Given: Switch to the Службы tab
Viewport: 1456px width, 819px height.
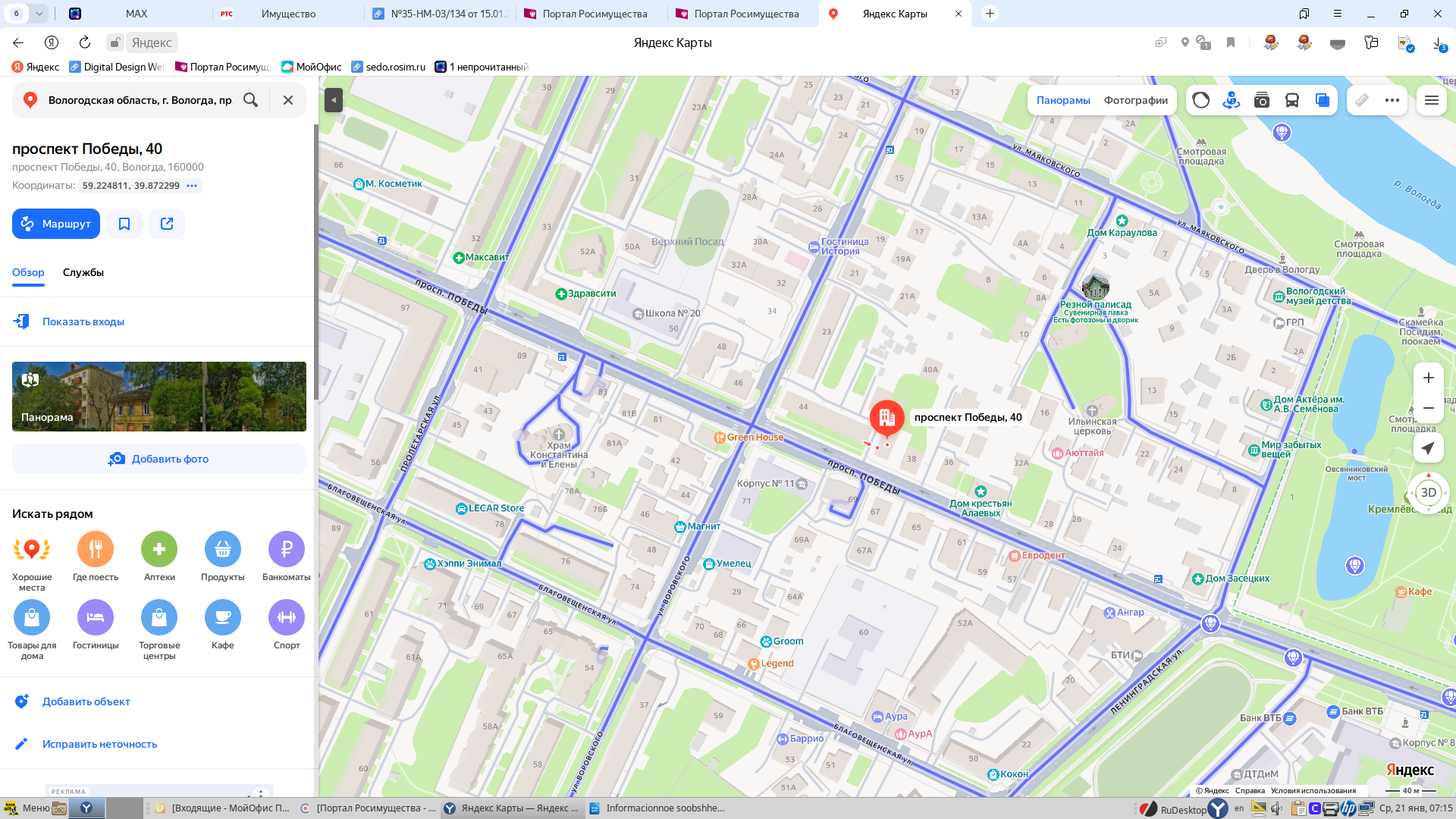Looking at the screenshot, I should (83, 272).
